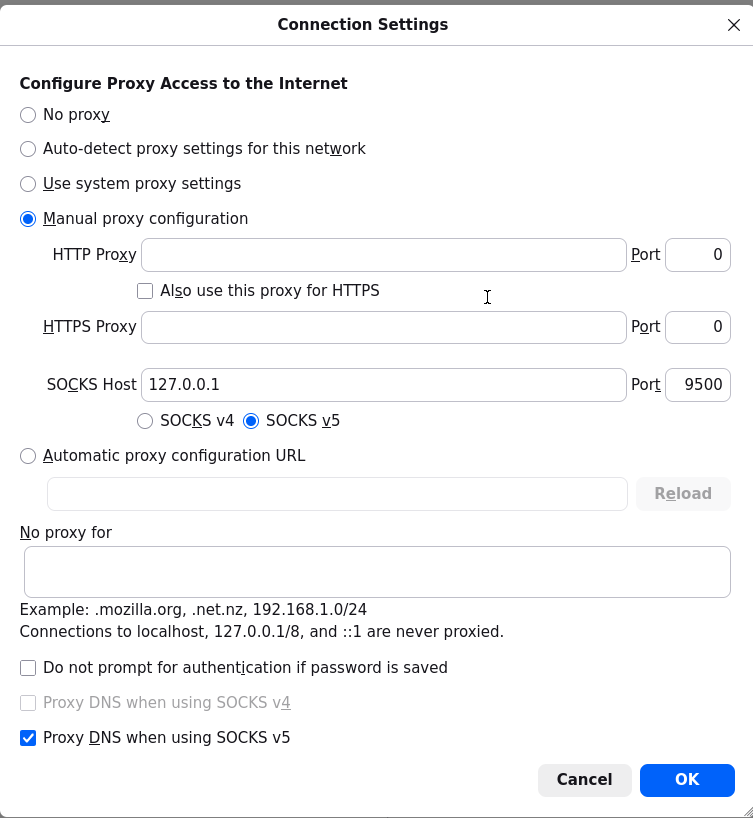Confirm settings with the OK button
753x818 pixels.
[687, 780]
